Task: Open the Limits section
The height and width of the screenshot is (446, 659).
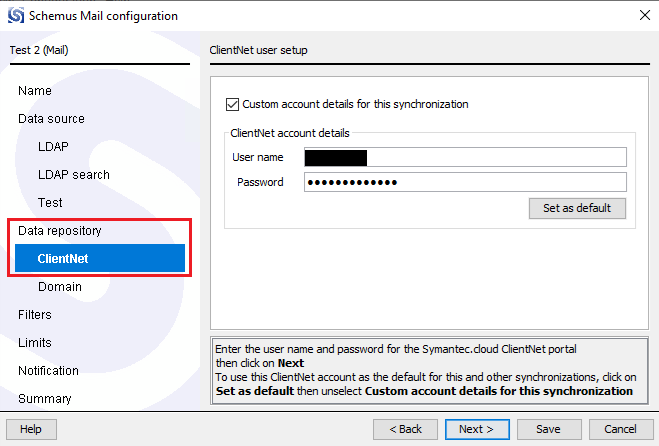Action: [x=34, y=343]
